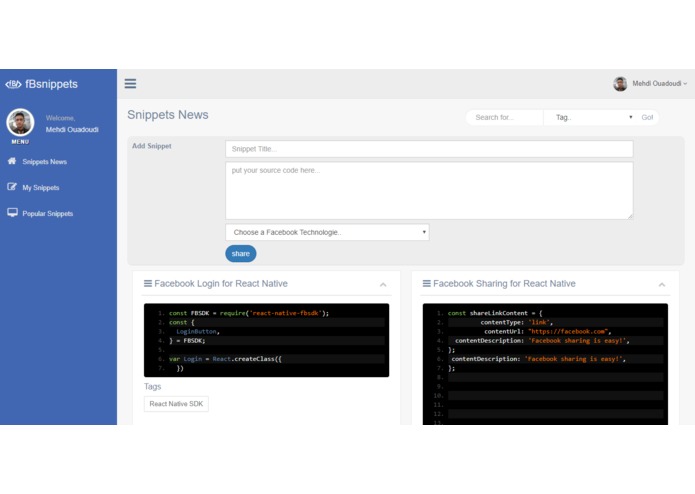
Task: Open the fBsnippets brand title link
Action: coord(51,84)
